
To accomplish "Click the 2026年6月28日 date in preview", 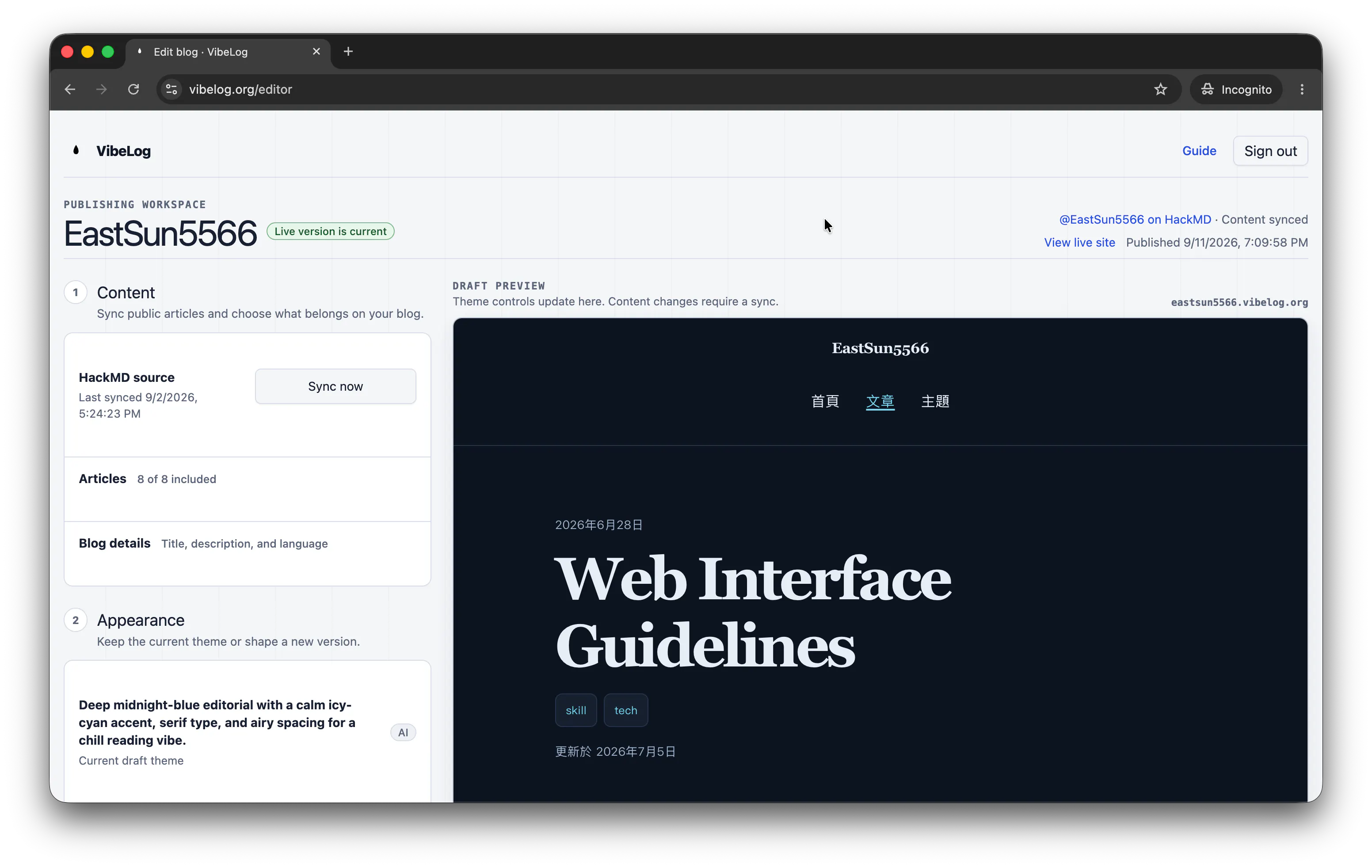I will click(599, 525).
